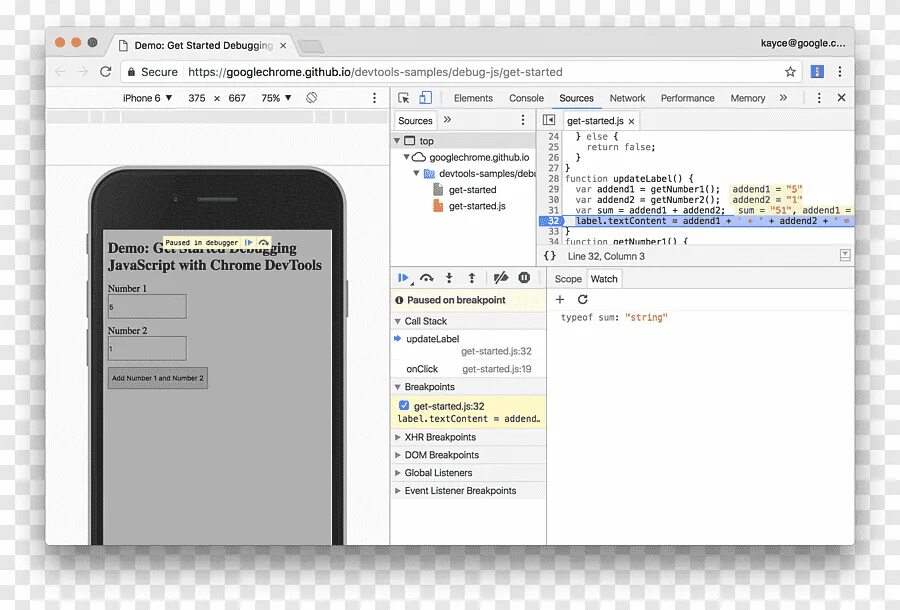Go forward in browser history
900x610 pixels.
click(x=83, y=72)
